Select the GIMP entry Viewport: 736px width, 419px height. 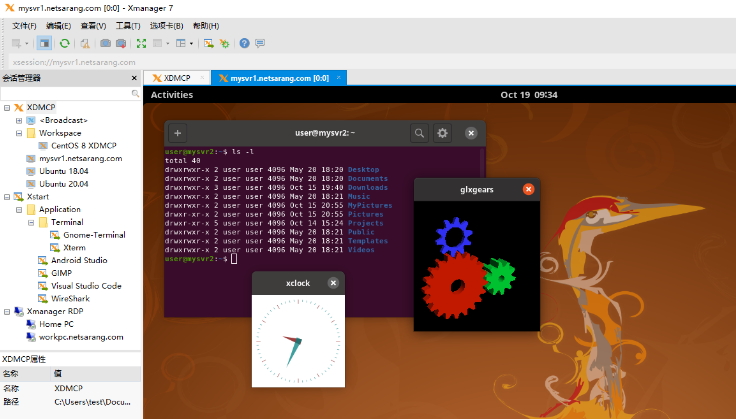click(x=61, y=273)
